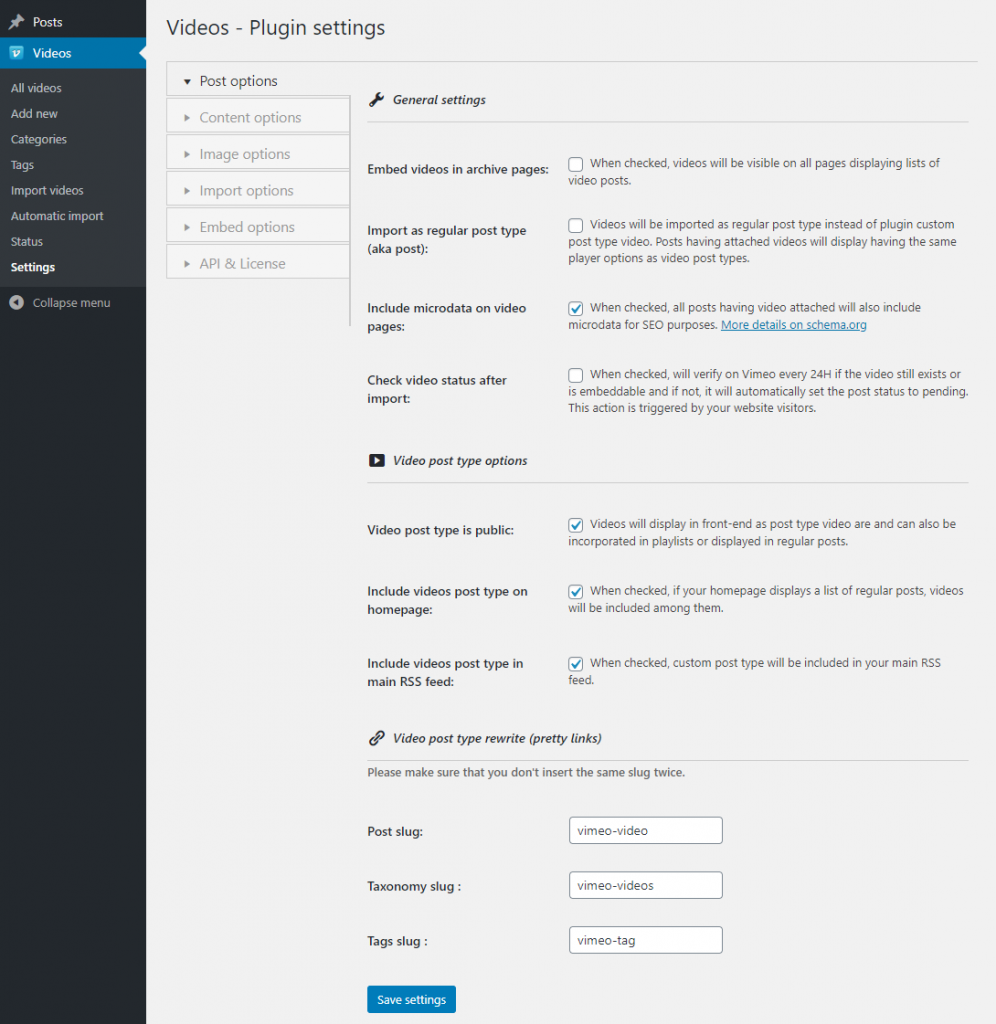Uncheck Include microdata on video pages
This screenshot has height=1024, width=996.
click(x=575, y=308)
